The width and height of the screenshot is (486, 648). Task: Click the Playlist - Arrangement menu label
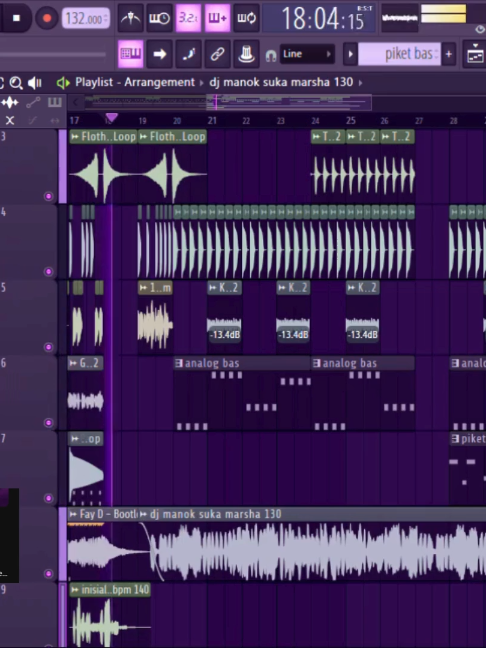[135, 82]
